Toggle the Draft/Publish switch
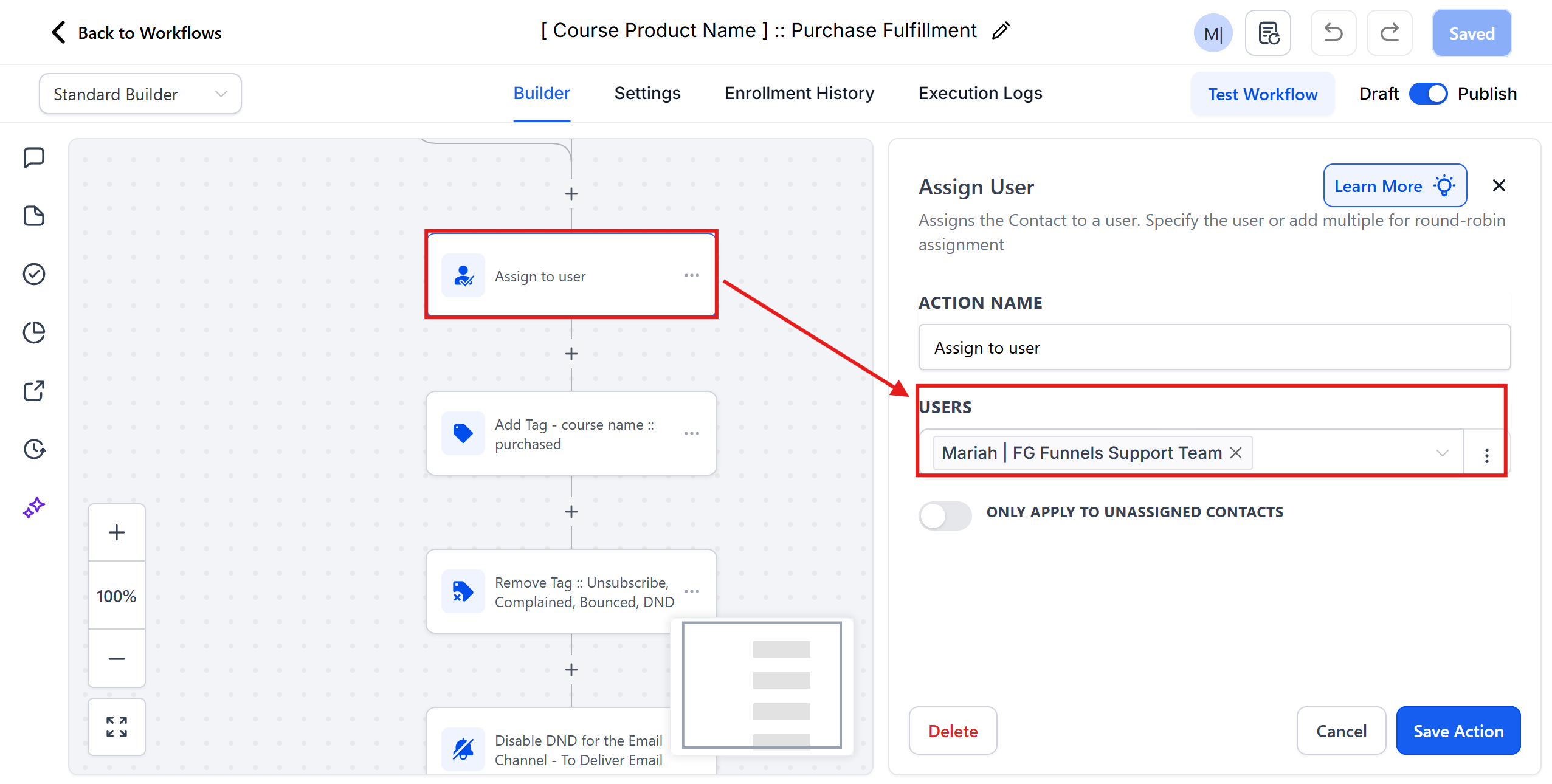The image size is (1552, 784). tap(1428, 94)
